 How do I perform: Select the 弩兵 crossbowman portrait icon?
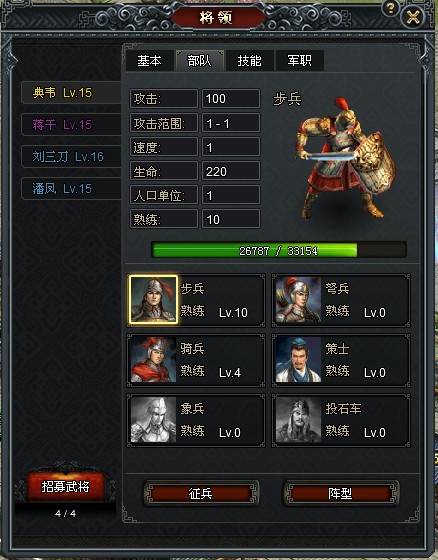(x=298, y=299)
